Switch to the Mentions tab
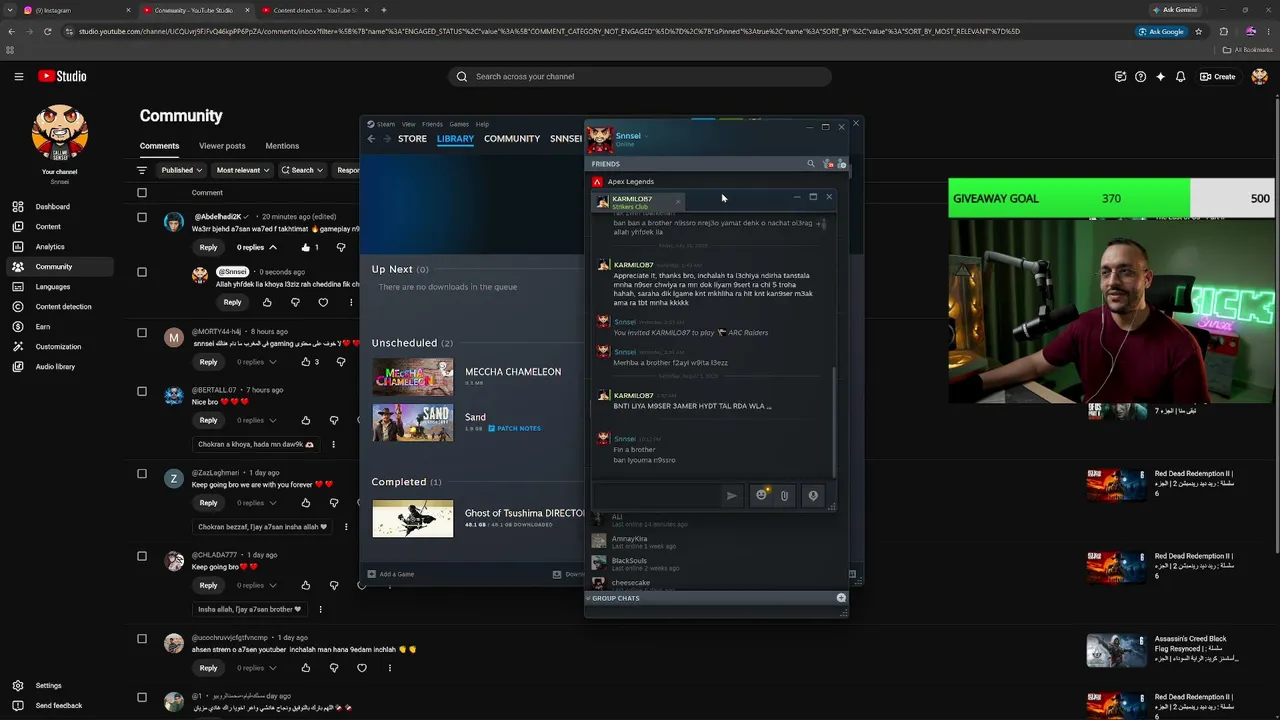The width and height of the screenshot is (1280, 720). [282, 146]
